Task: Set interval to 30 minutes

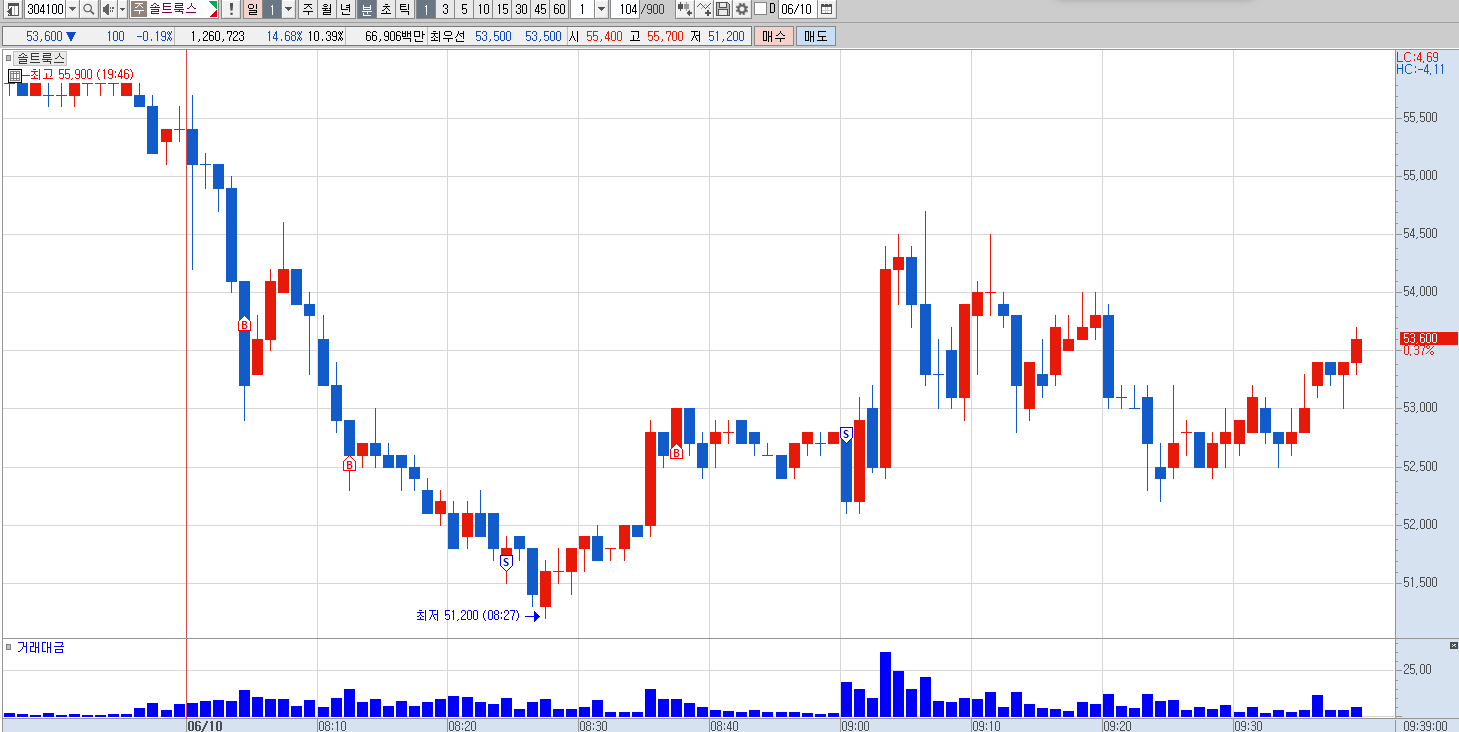Action: (521, 9)
